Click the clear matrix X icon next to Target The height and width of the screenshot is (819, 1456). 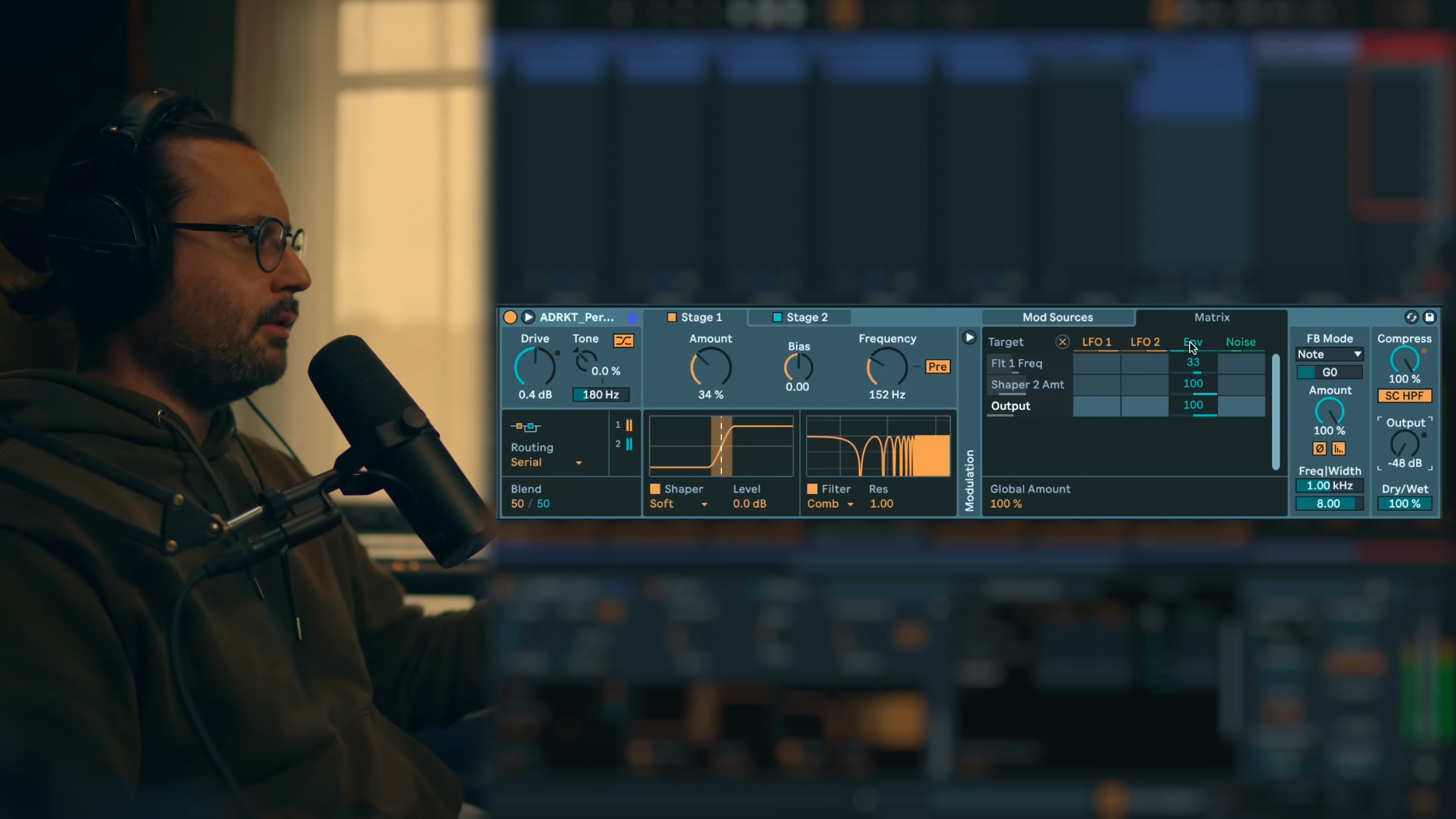point(1062,342)
